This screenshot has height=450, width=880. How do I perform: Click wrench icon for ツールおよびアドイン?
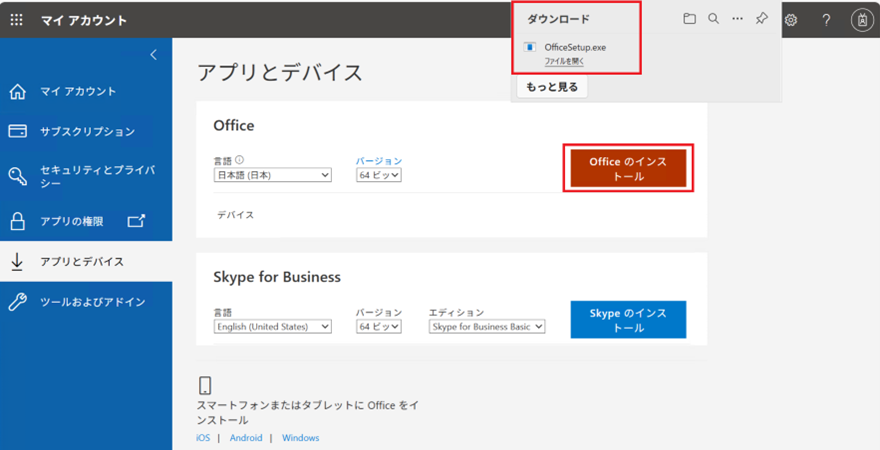[17, 302]
